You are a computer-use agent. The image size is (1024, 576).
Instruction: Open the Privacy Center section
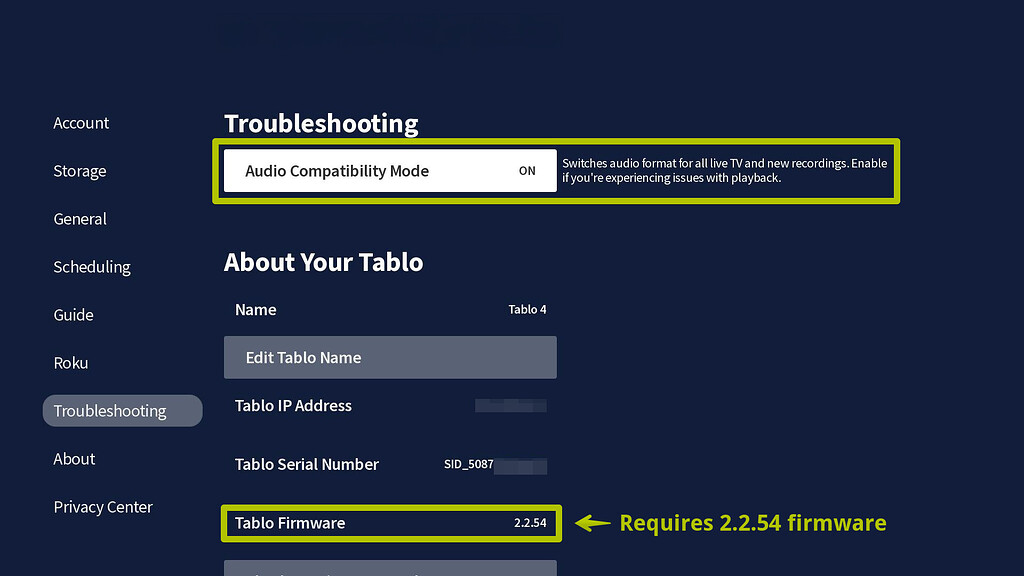(x=103, y=507)
